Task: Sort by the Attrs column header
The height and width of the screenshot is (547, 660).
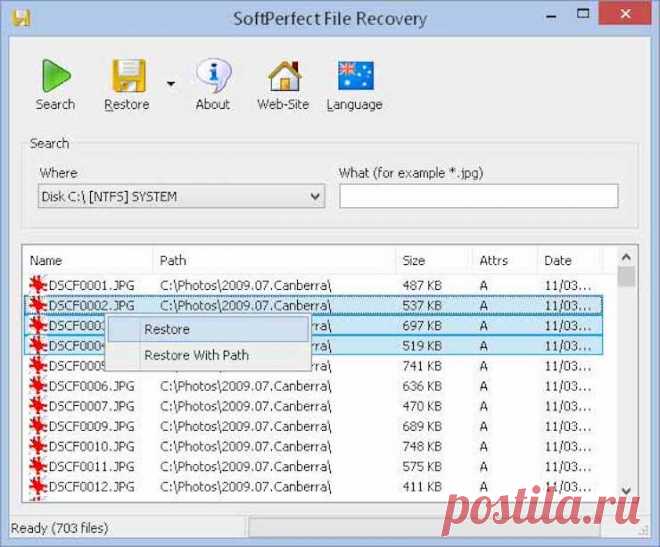Action: click(494, 260)
